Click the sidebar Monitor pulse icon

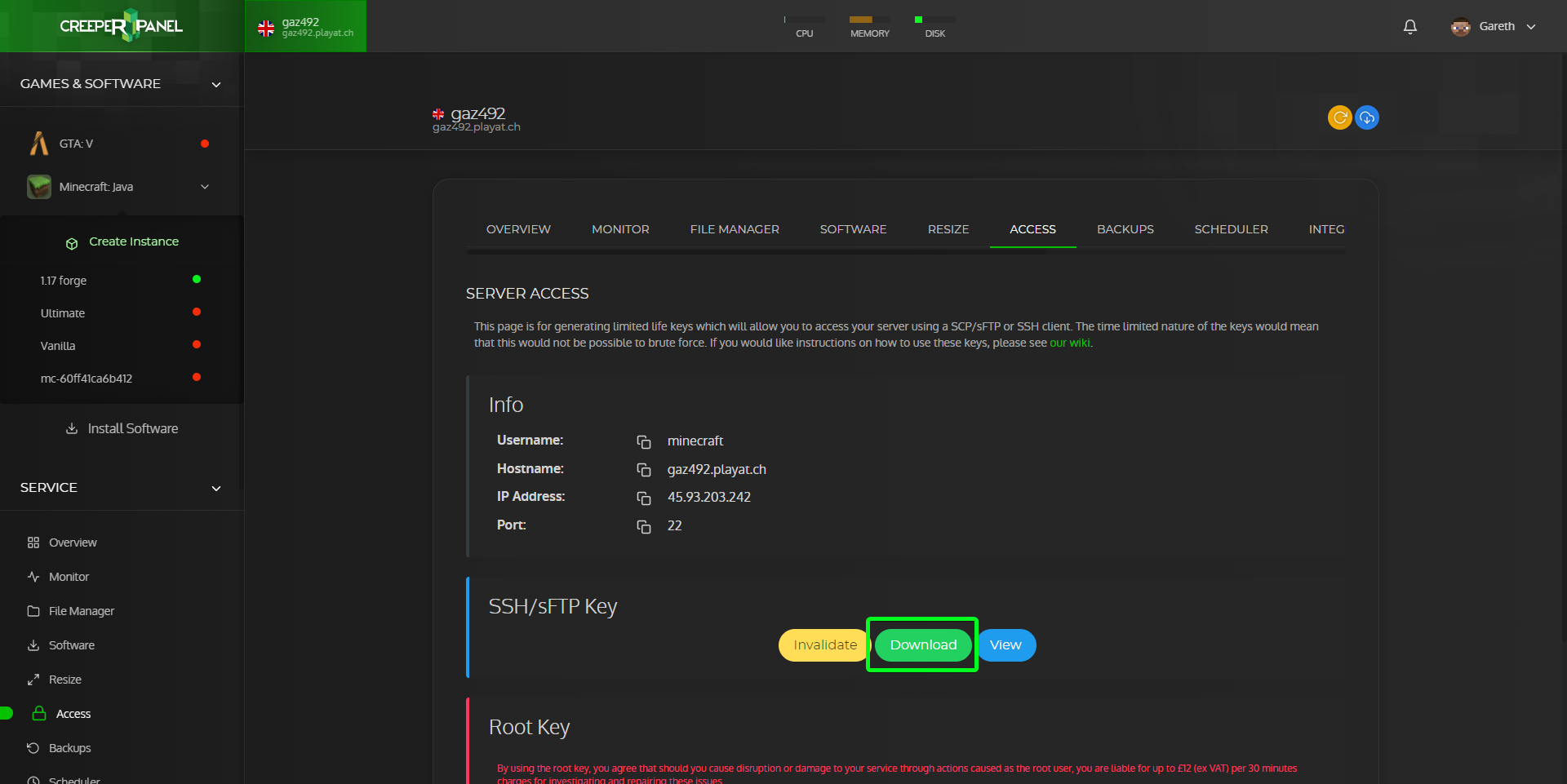pyautogui.click(x=33, y=577)
